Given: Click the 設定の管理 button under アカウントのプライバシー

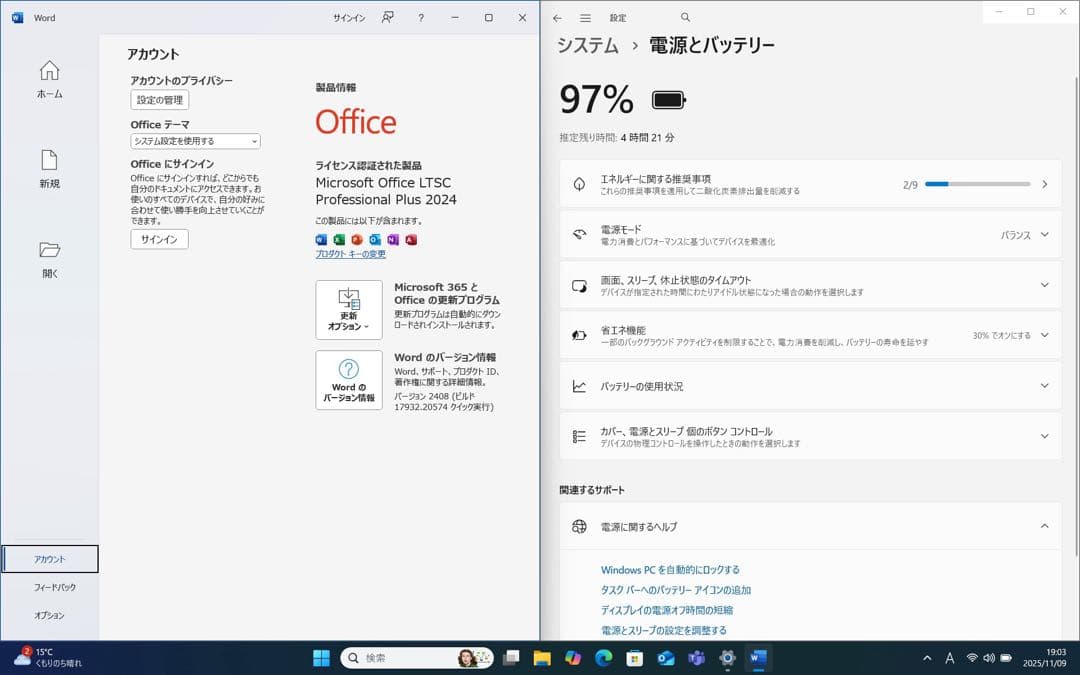Looking at the screenshot, I should tap(158, 99).
